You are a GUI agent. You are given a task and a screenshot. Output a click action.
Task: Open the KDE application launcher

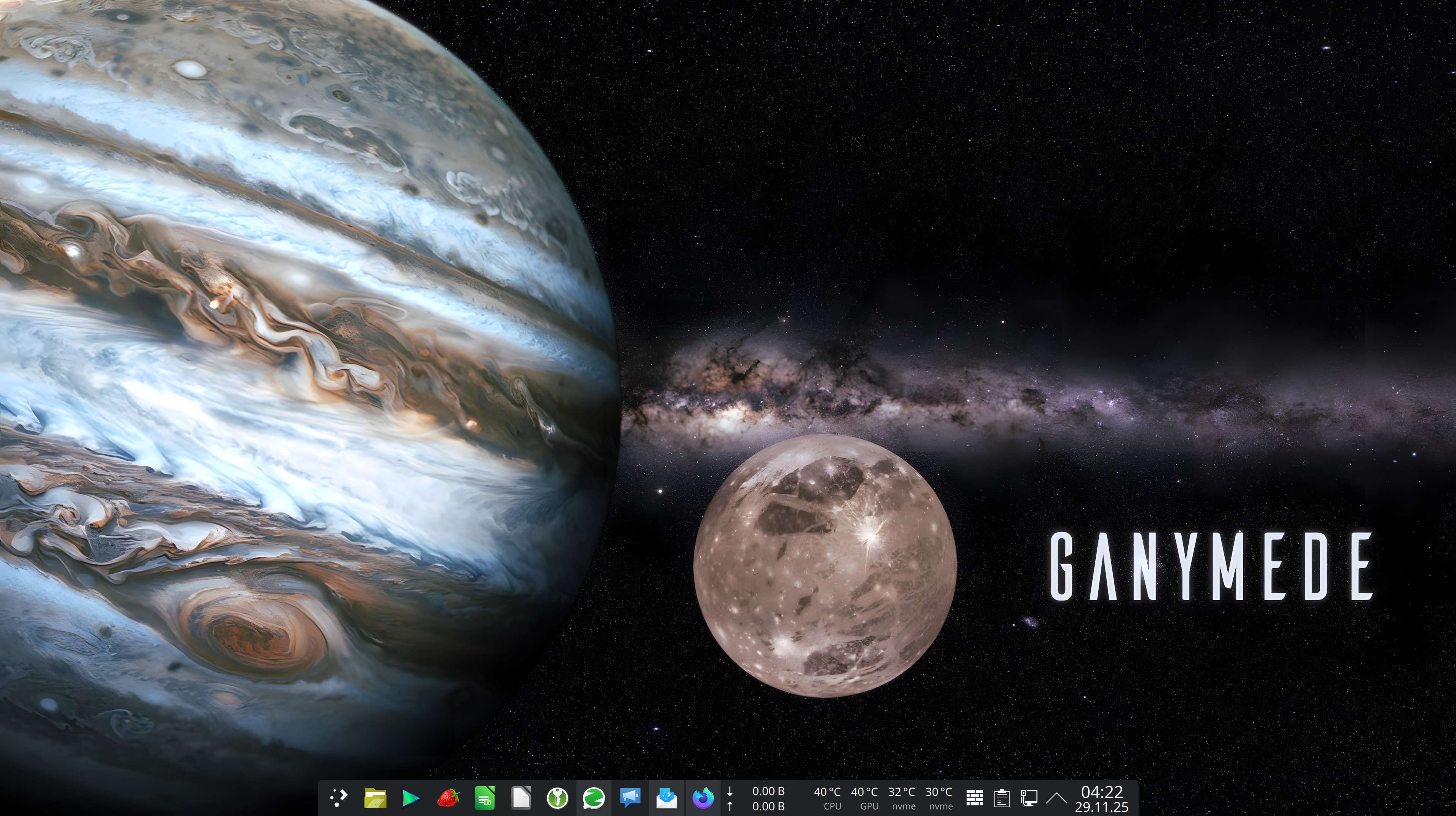coord(339,798)
